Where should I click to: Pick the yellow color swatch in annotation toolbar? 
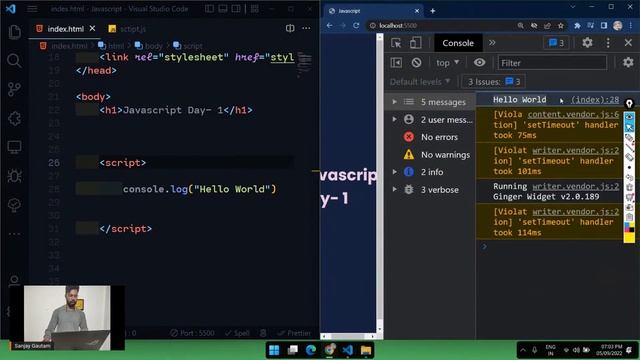(x=629, y=238)
